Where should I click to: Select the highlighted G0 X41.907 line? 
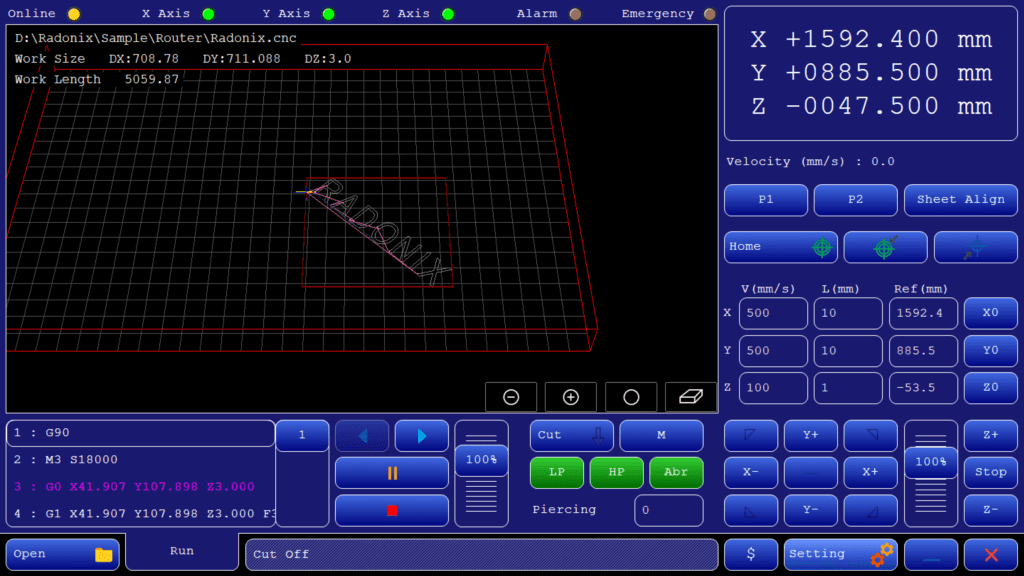140,487
